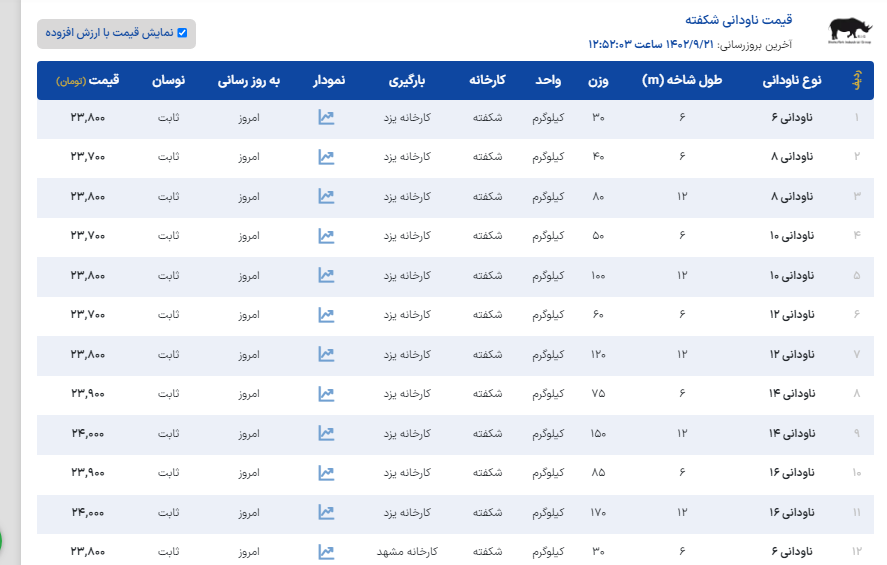View chart icon for ناودانی 12, 60 kg row
The image size is (887, 565).
(x=326, y=315)
